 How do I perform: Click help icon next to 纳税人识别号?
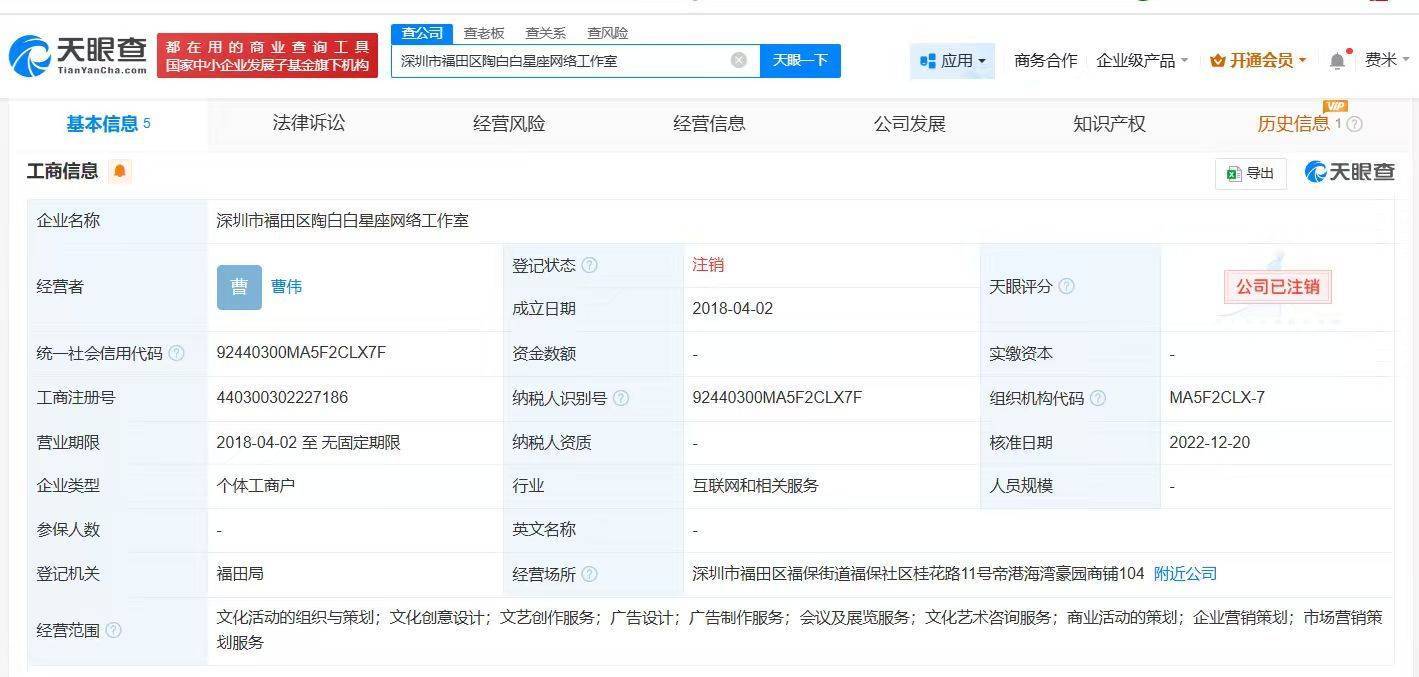(x=621, y=398)
